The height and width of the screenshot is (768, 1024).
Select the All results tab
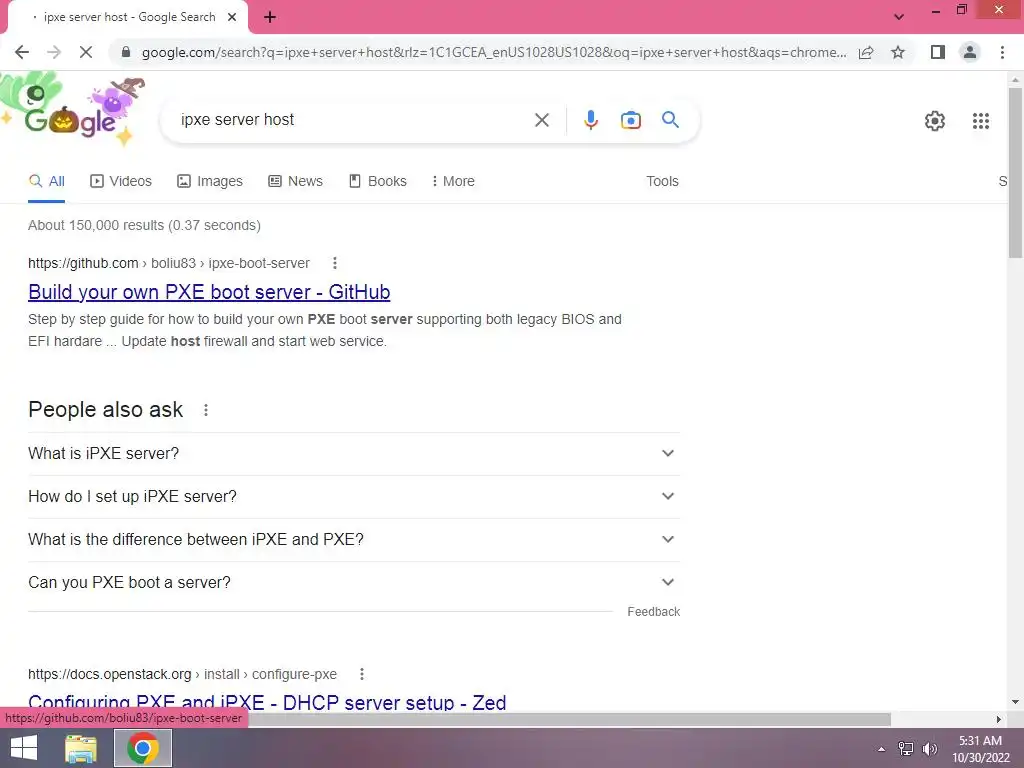46,182
